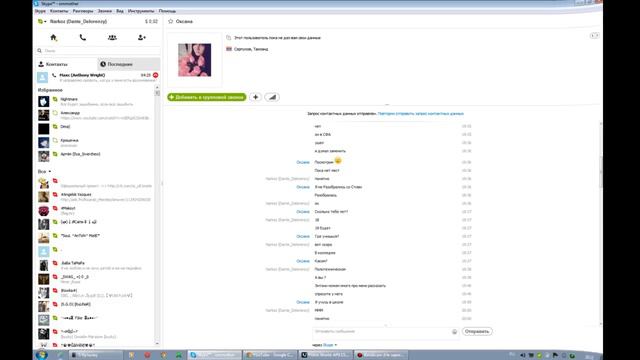Click the chat history scrollbar thumb
The image size is (640, 360).
point(600,171)
